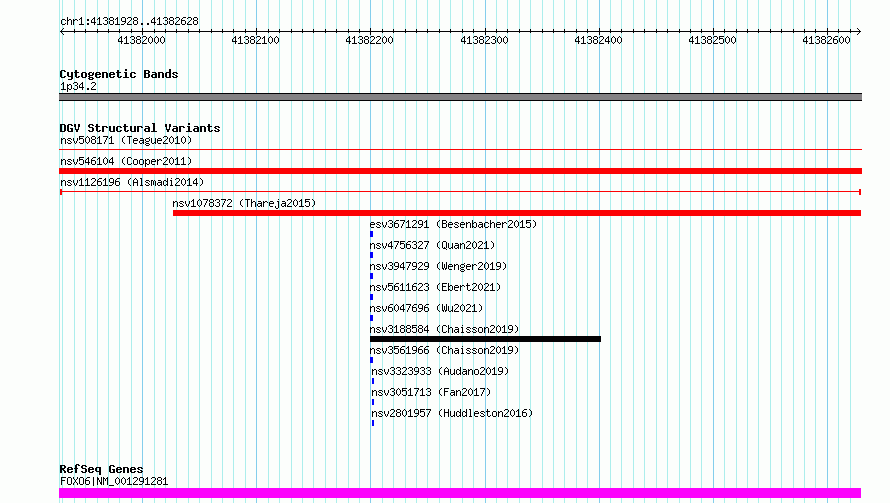Click the chr1:41381928..41382628 coordinate label
The height and width of the screenshot is (503, 890).
tap(129, 22)
